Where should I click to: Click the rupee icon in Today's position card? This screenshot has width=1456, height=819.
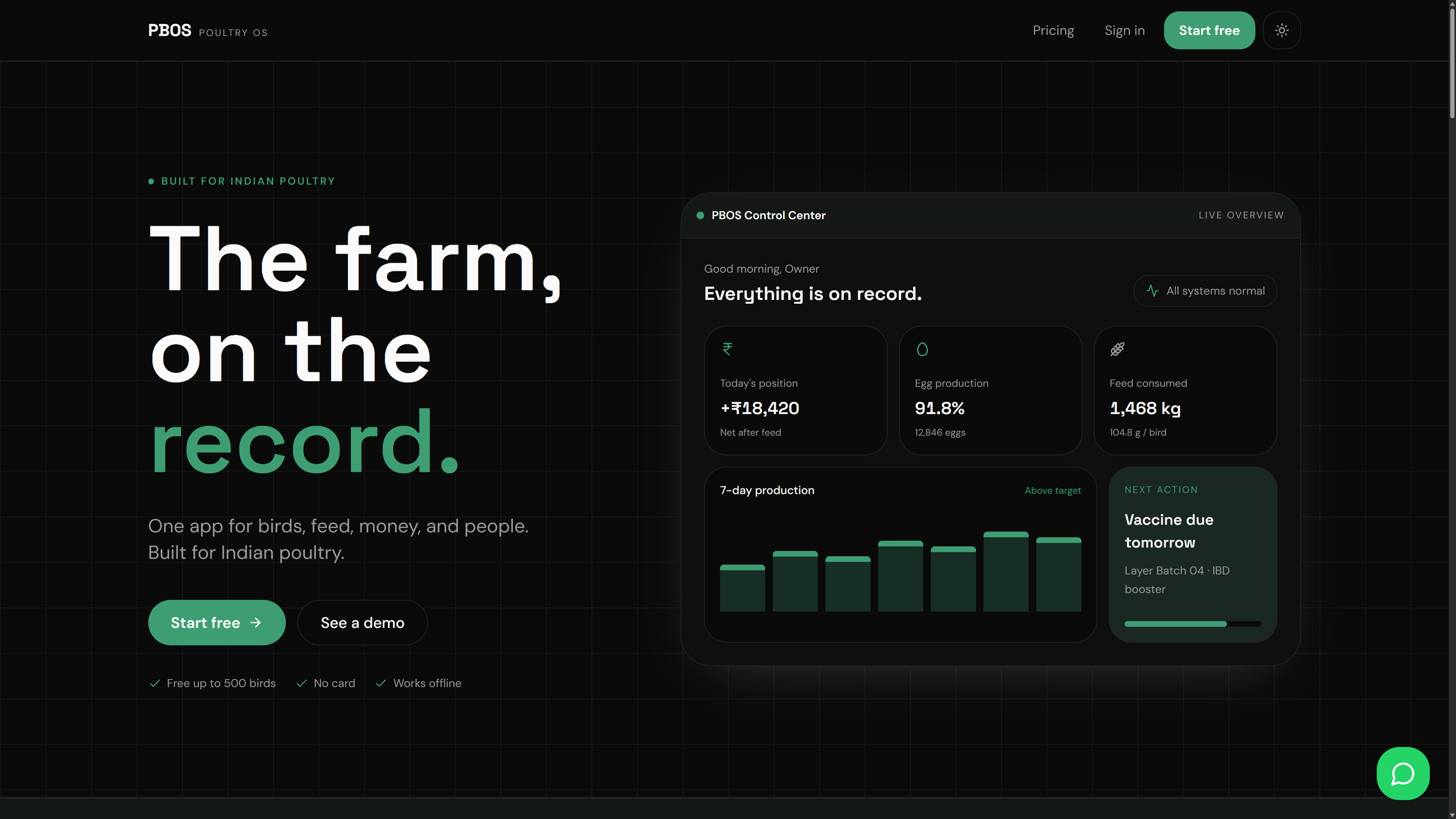[x=727, y=349]
